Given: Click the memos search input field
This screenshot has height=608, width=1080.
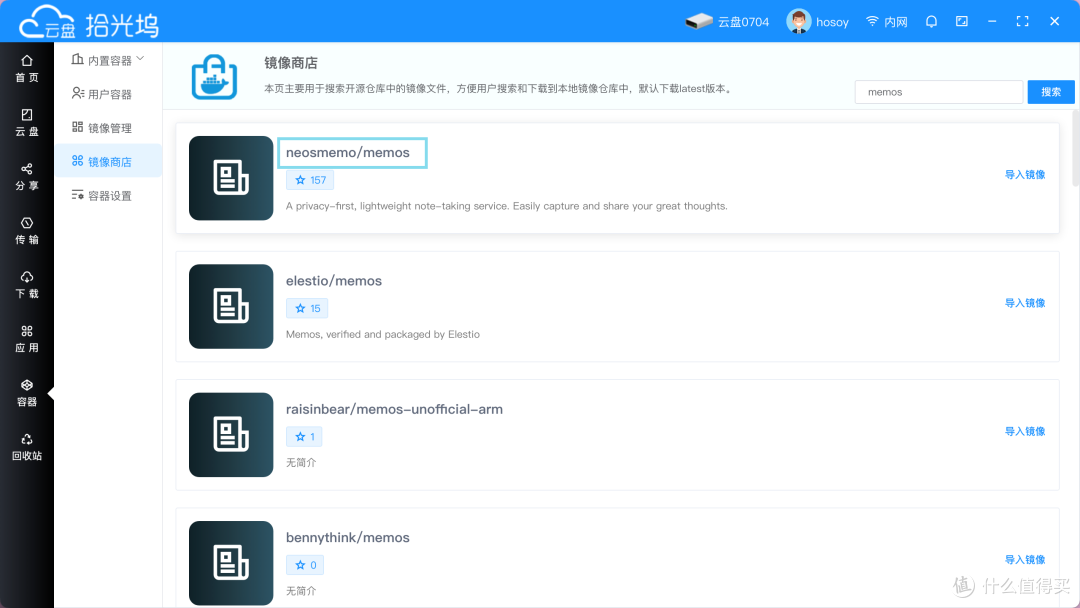Looking at the screenshot, I should pos(939,92).
